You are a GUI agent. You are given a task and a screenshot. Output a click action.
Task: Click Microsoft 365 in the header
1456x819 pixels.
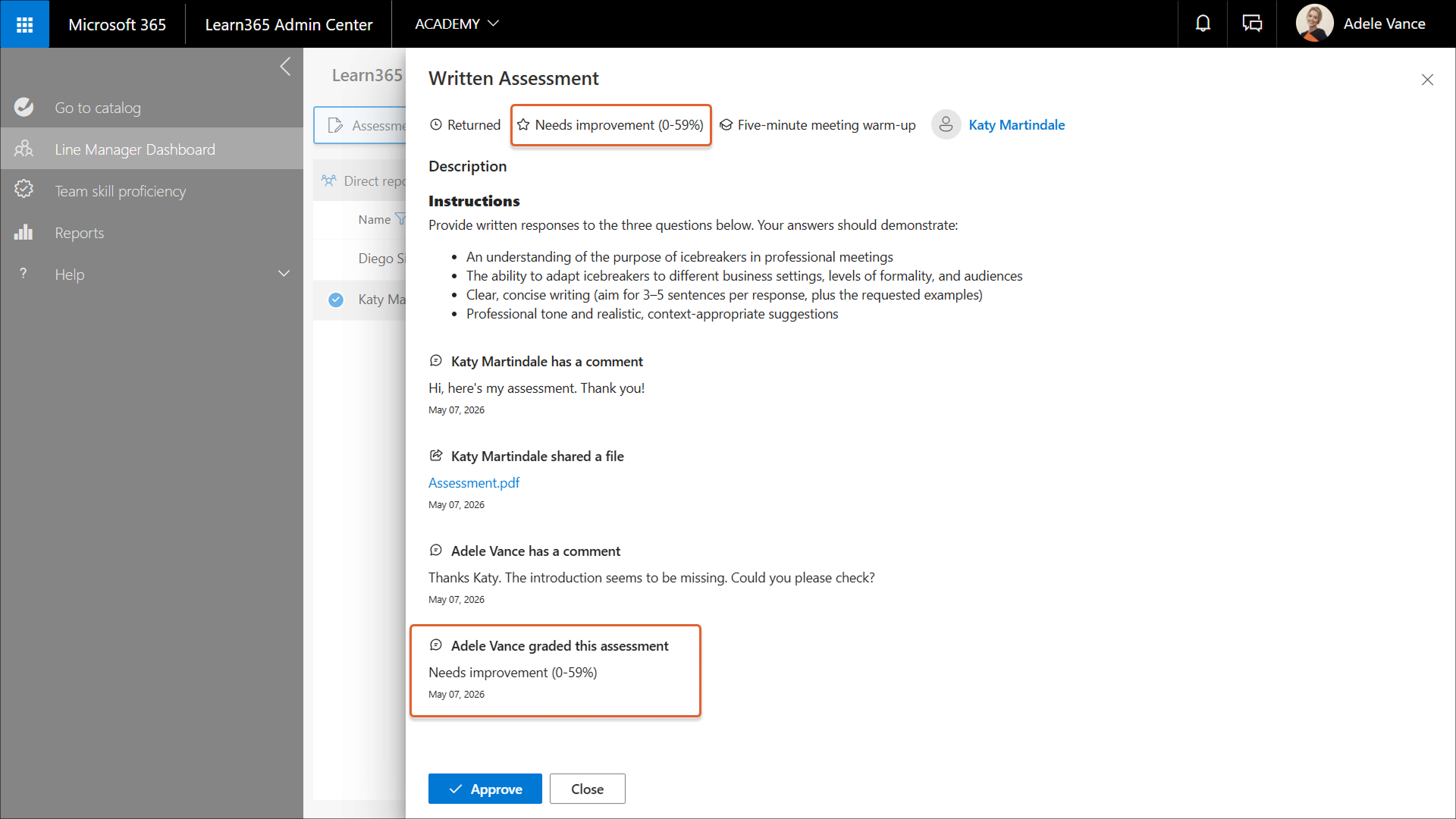(117, 24)
